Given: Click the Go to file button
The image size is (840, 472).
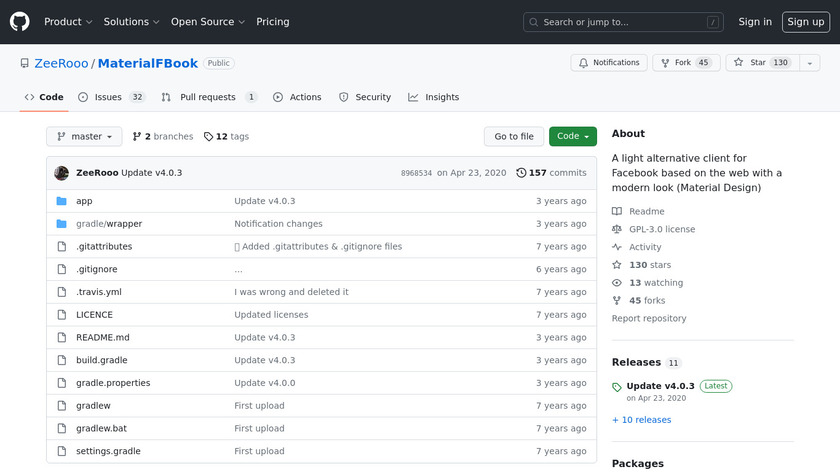Looking at the screenshot, I should tap(514, 137).
